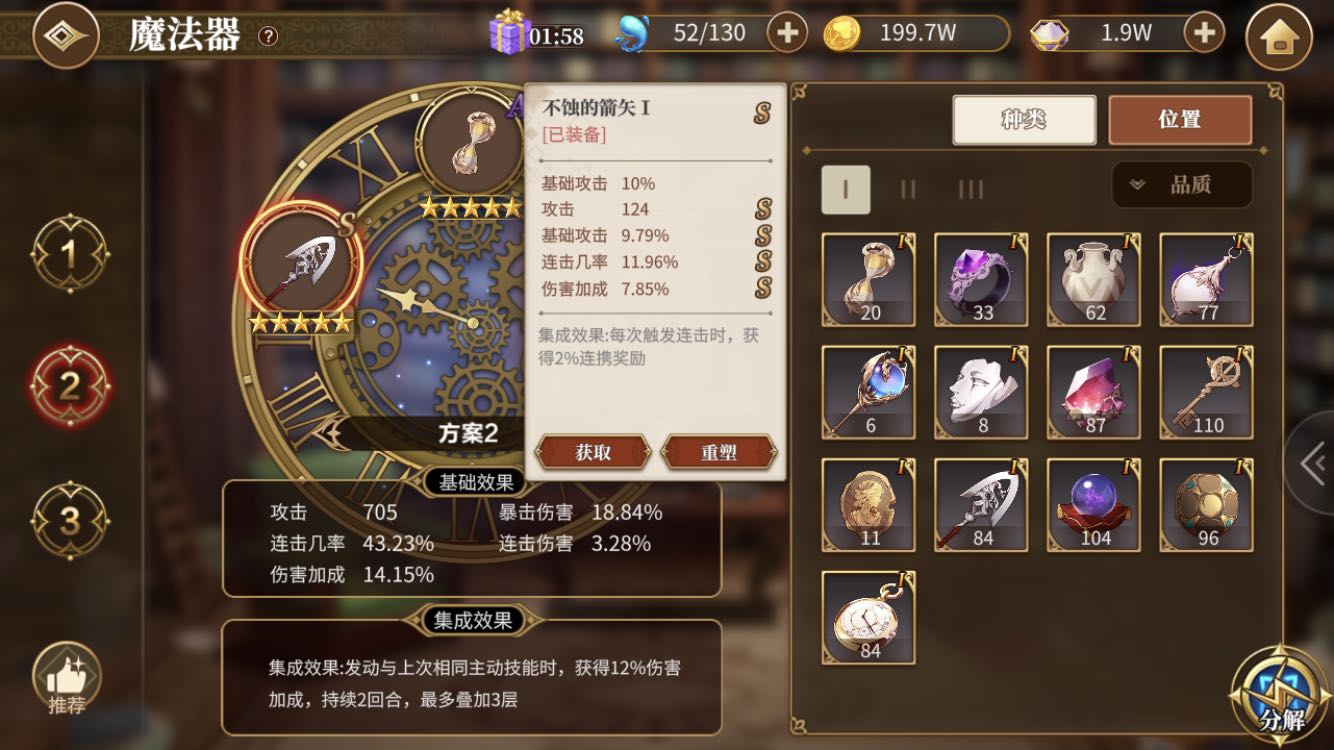This screenshot has width=1334, height=750.
Task: Expand the side panel arrow on the right edge
Action: [1311, 463]
